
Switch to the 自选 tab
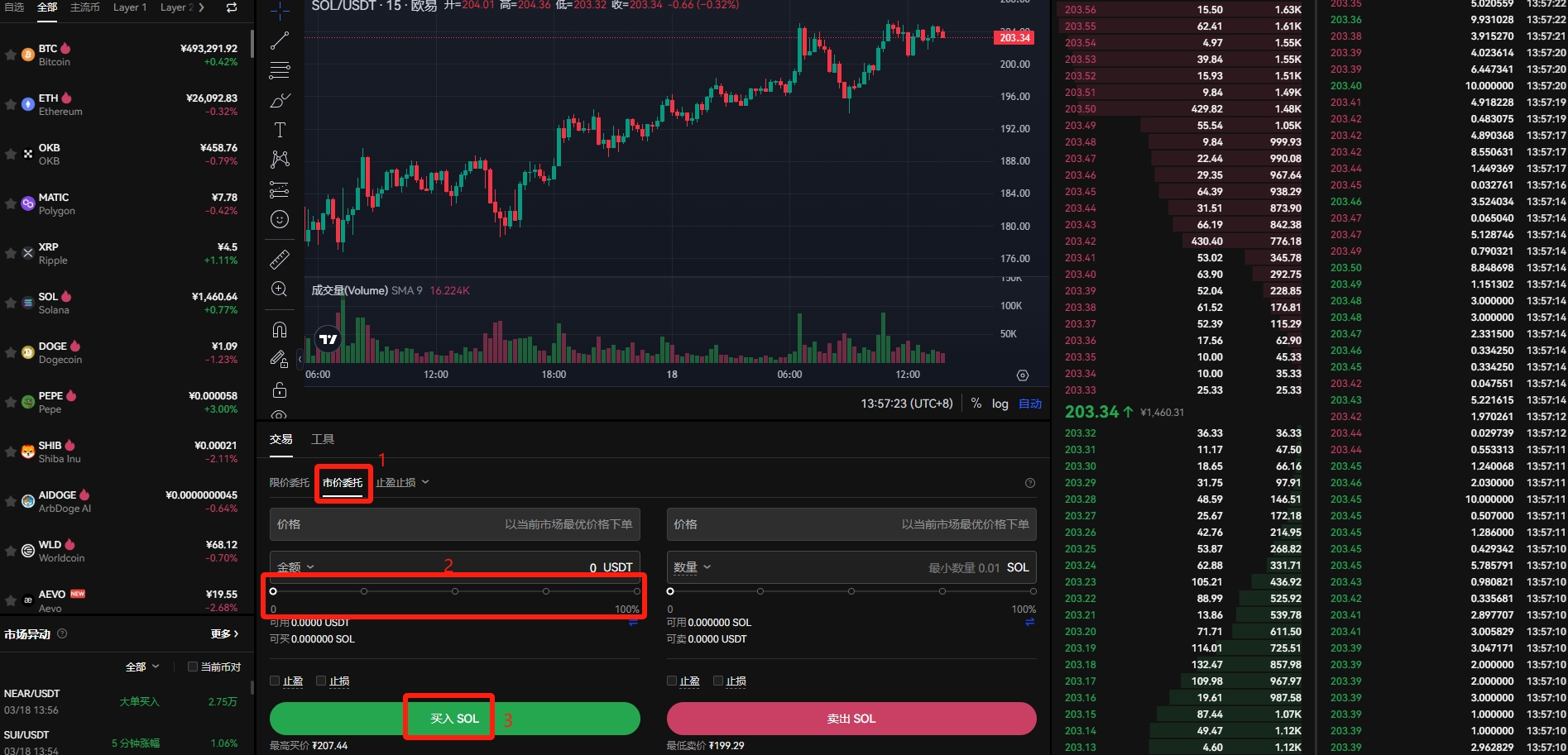click(x=13, y=7)
